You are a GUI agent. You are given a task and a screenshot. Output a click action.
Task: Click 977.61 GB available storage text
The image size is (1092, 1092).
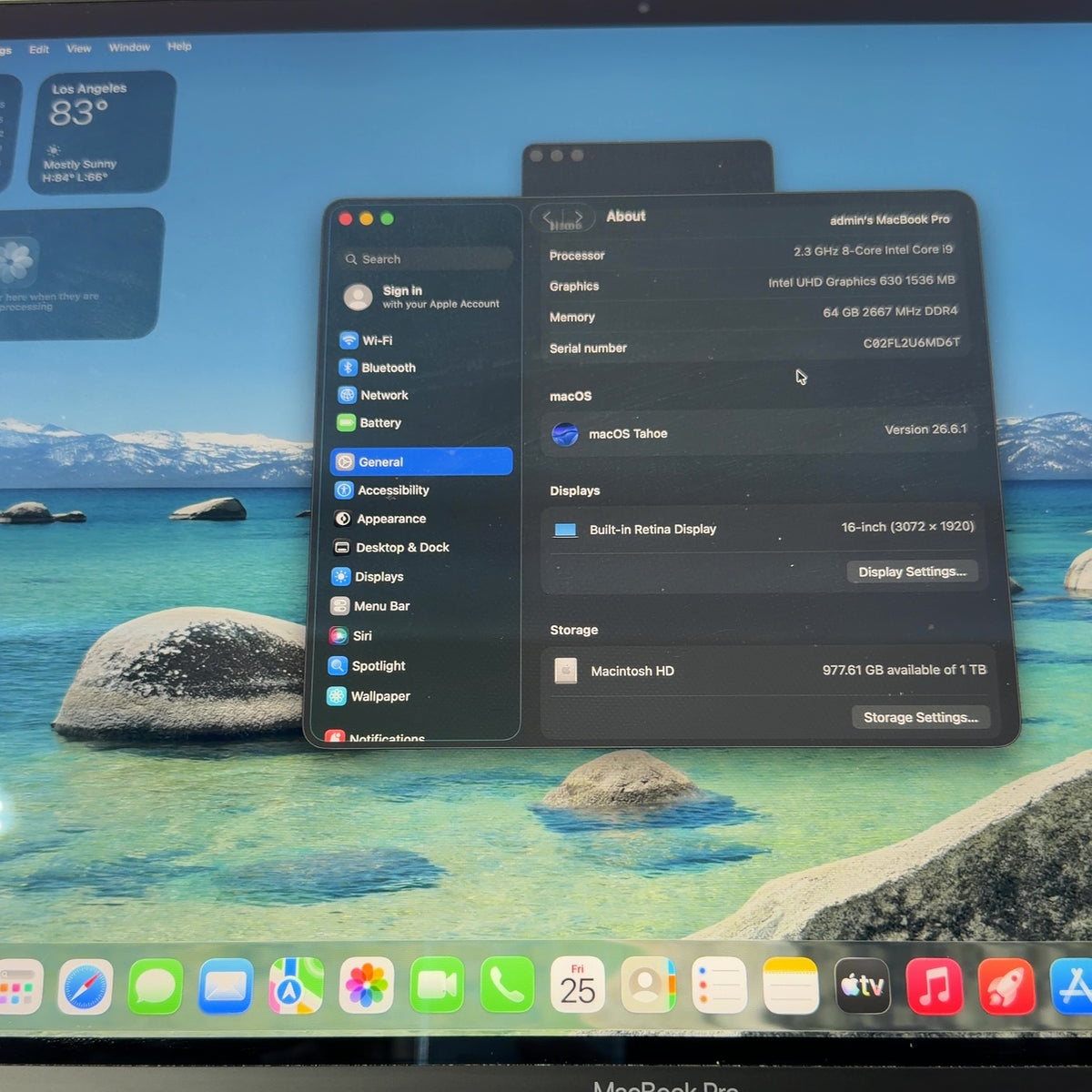pos(905,670)
